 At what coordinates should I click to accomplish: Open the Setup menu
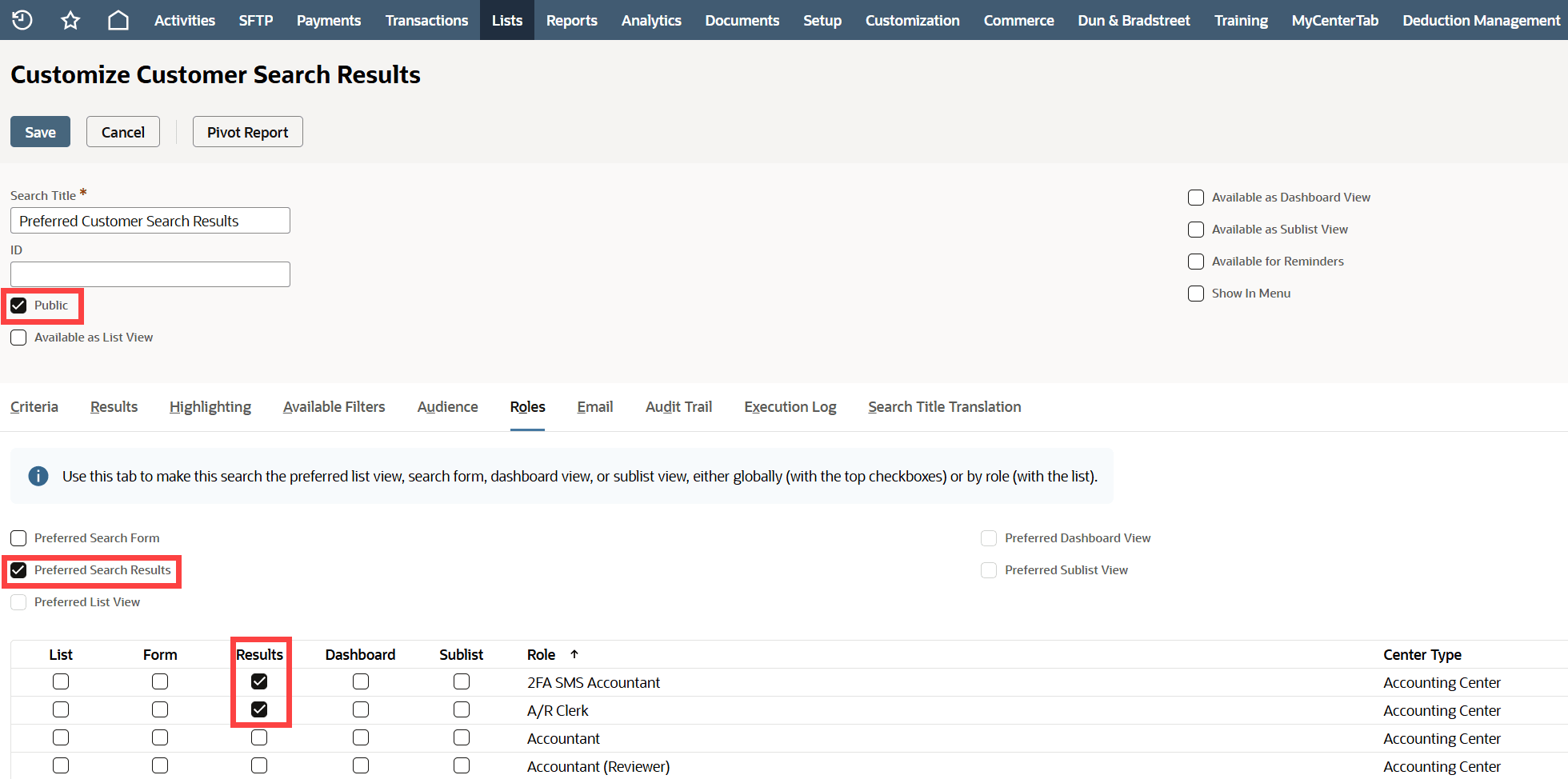click(822, 20)
